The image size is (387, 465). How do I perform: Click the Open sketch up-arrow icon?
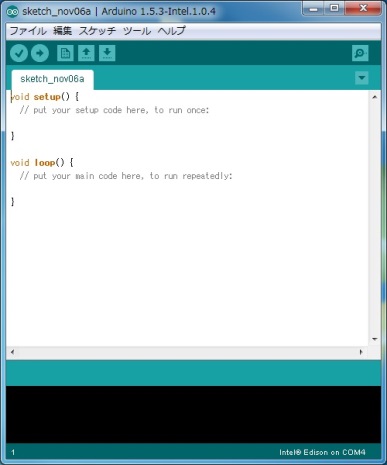coord(86,53)
